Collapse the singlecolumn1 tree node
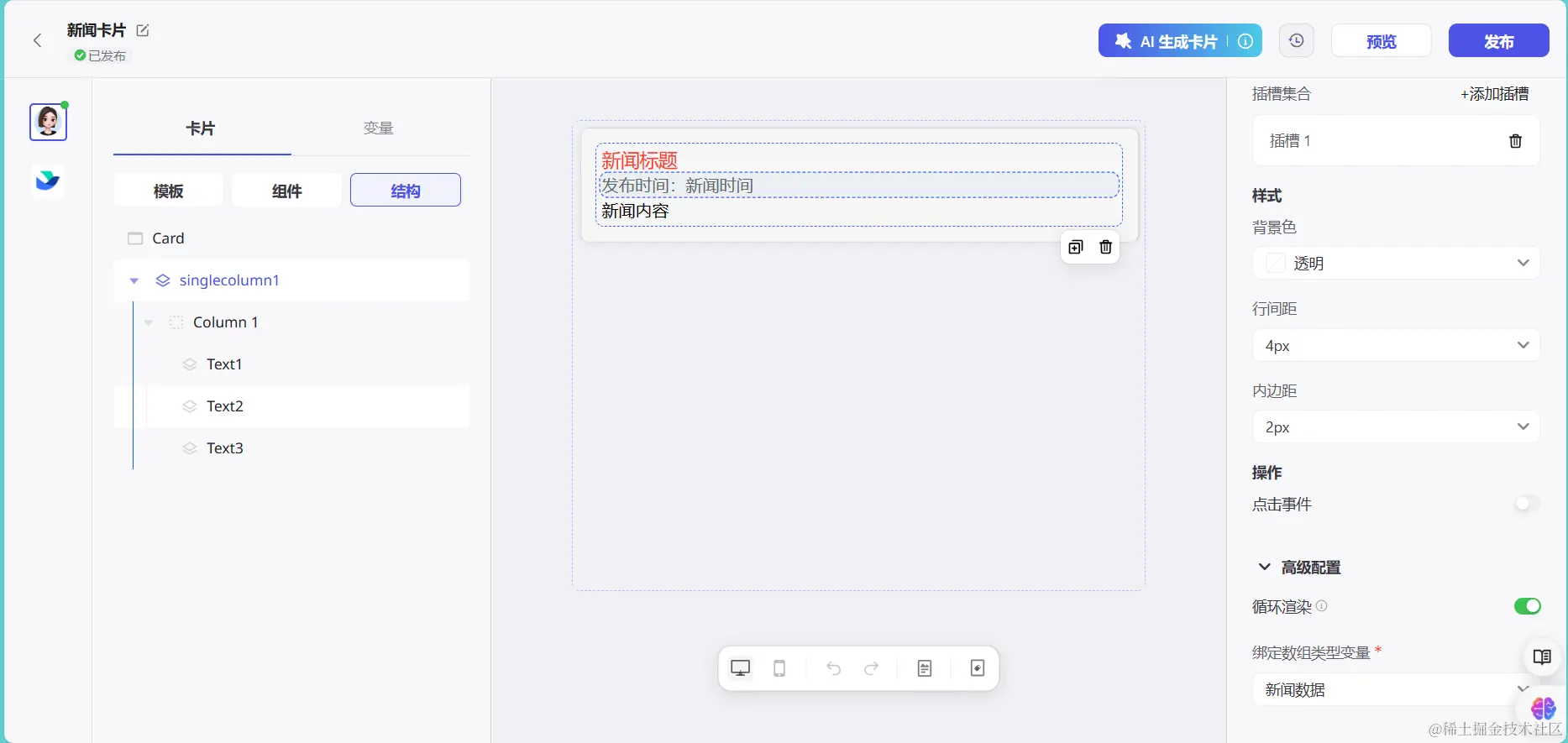The height and width of the screenshot is (743, 1568). pos(134,280)
